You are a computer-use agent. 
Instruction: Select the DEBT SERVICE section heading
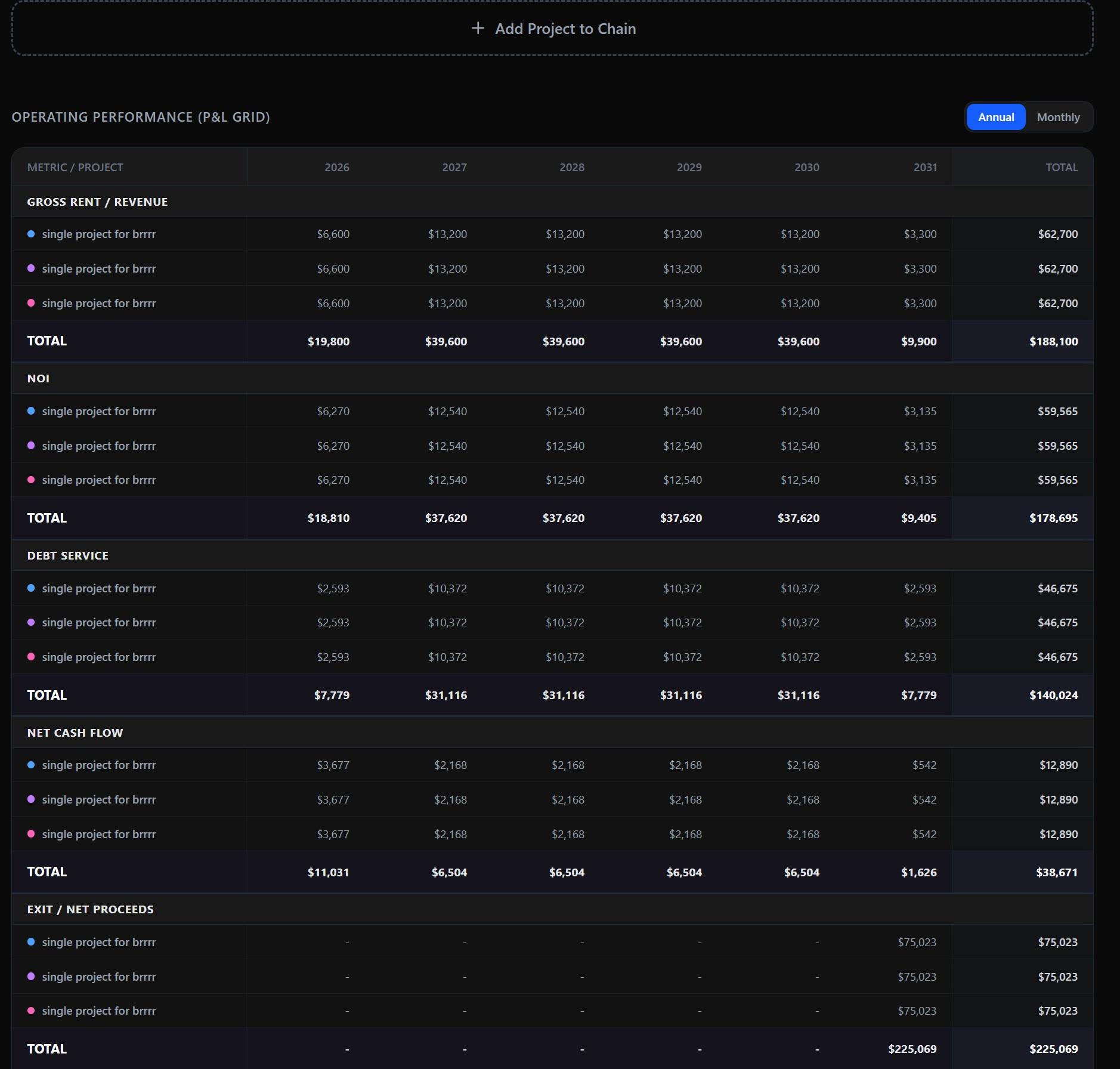click(x=68, y=555)
